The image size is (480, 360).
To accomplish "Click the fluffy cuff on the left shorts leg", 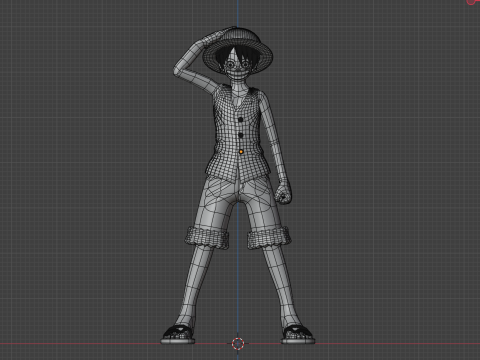I will (x=207, y=238).
